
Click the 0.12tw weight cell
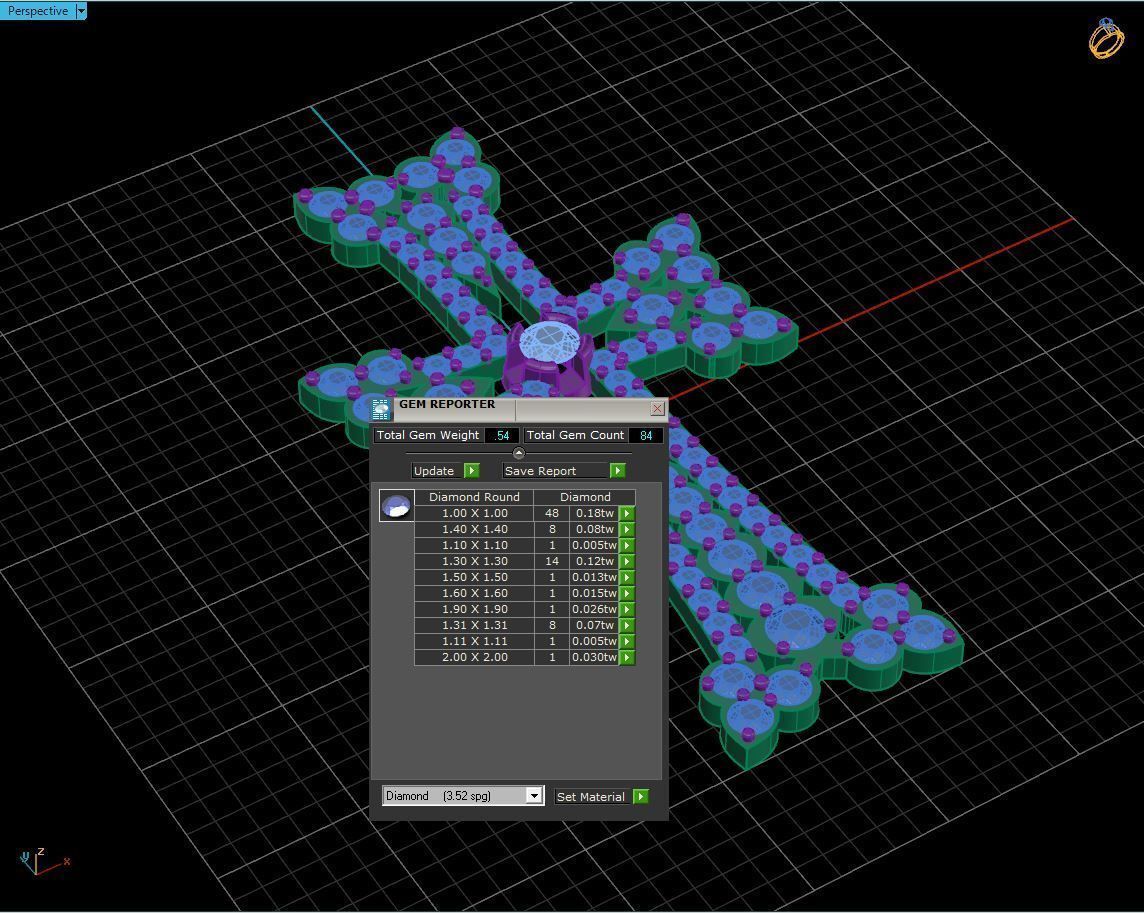595,561
